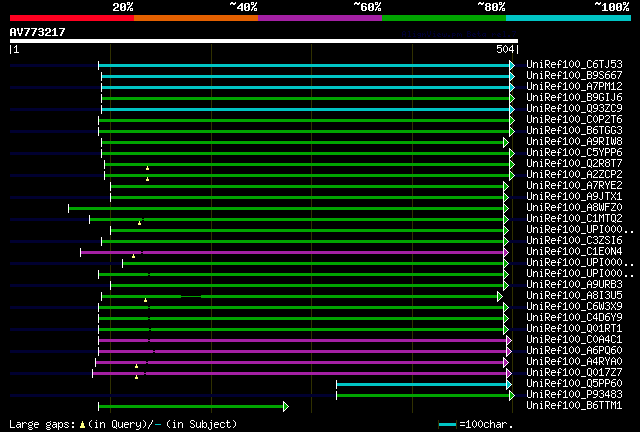Image resolution: width=640 pixels, height=432 pixels.
Task: Click the UniRef100_C3ZSI6 label
Action: tap(574, 241)
